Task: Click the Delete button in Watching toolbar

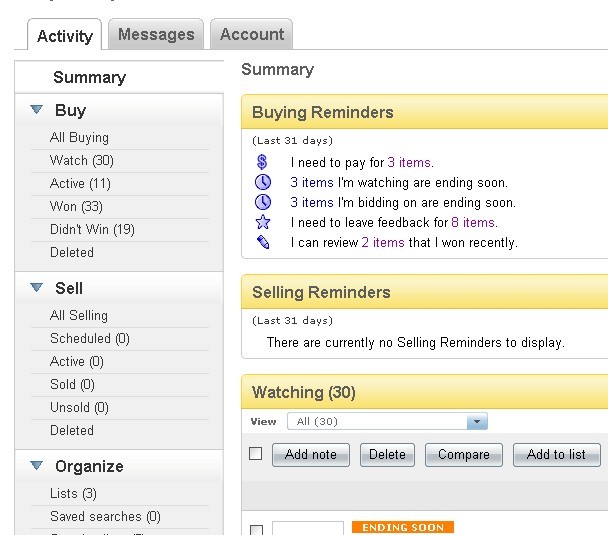Action: tap(387, 454)
